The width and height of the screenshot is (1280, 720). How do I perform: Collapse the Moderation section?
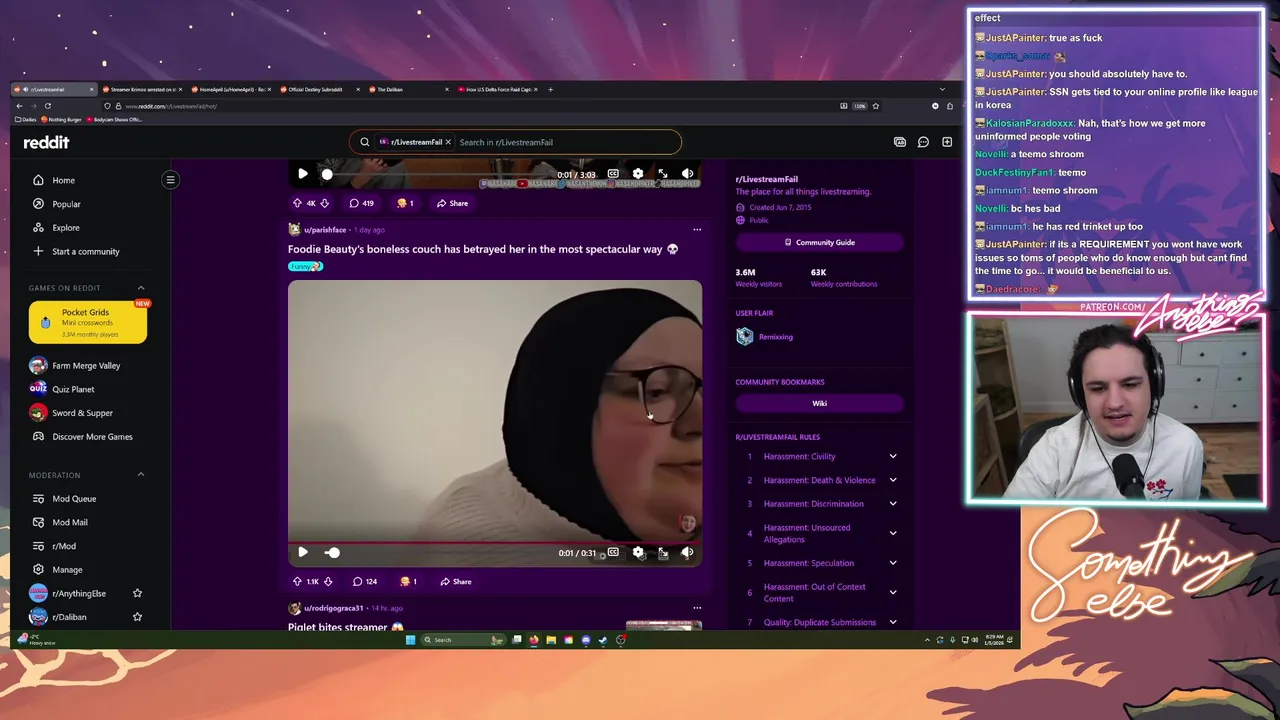[141, 475]
